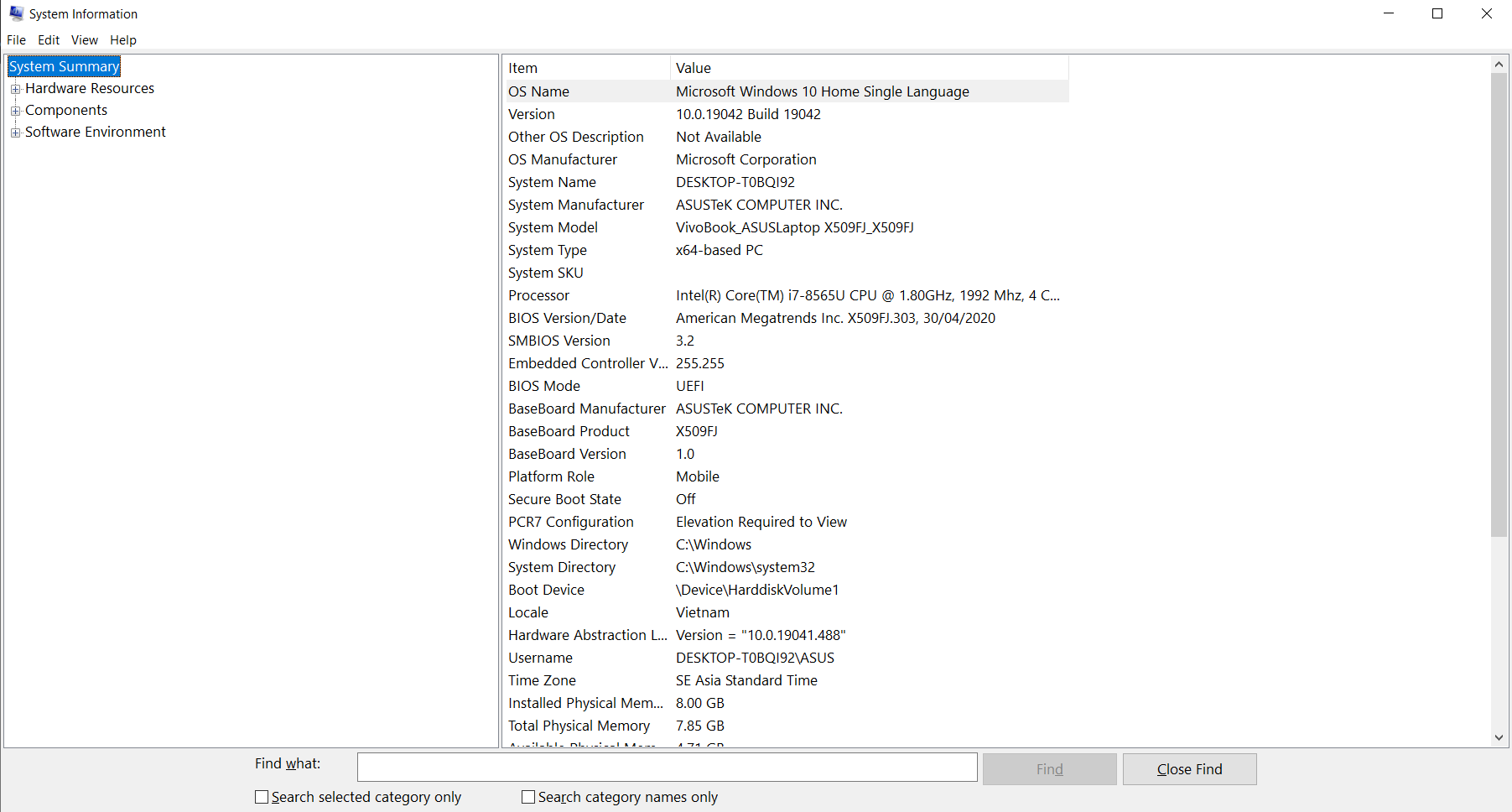Click the System Information app icon
The width and height of the screenshot is (1512, 812).
pyautogui.click(x=16, y=13)
